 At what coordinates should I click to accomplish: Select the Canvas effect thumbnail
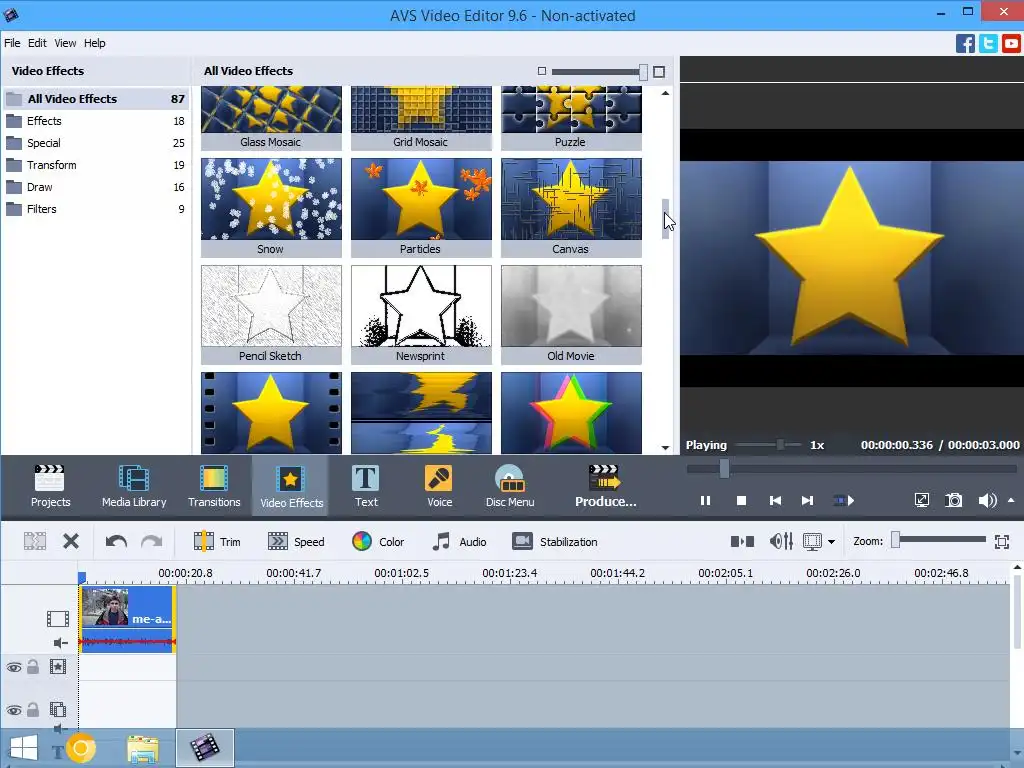[x=571, y=208]
